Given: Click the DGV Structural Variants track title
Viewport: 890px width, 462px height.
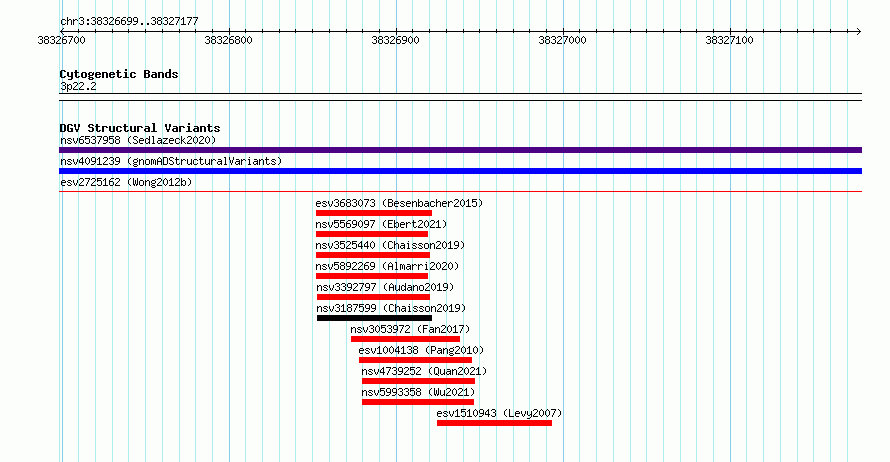Looking at the screenshot, I should pos(140,128).
